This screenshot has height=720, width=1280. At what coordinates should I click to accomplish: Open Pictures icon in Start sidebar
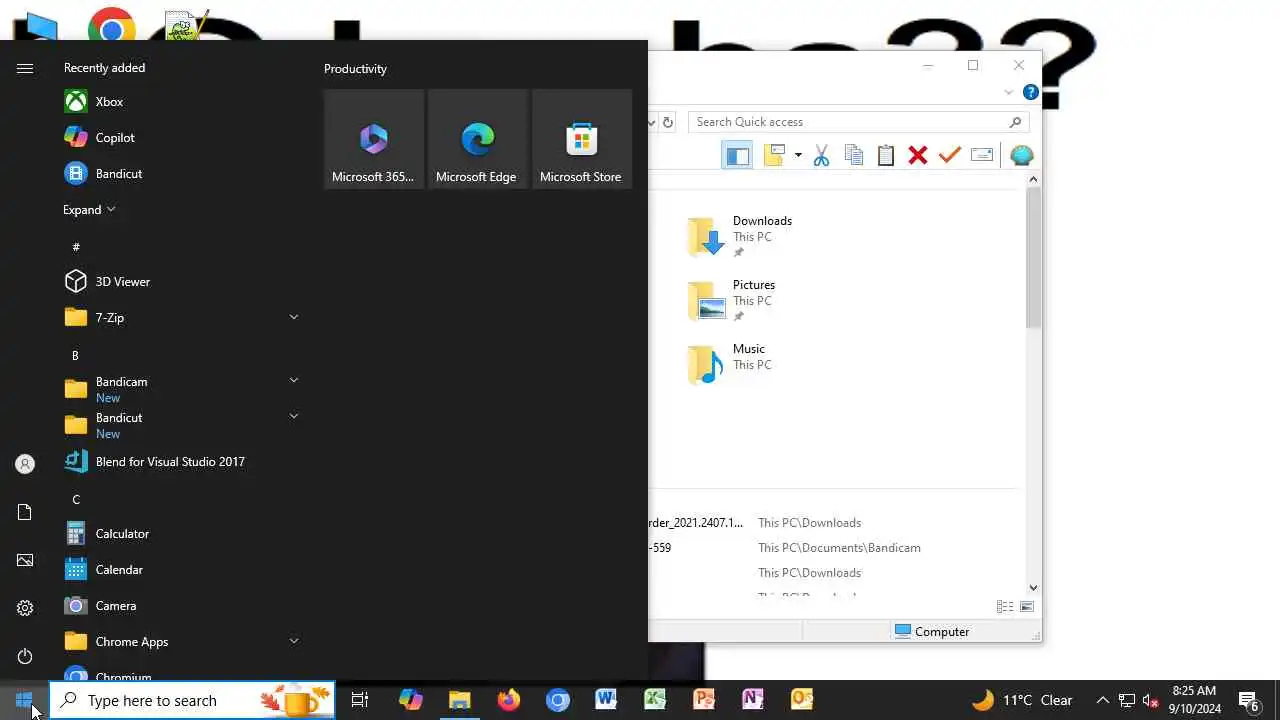pyautogui.click(x=25, y=560)
